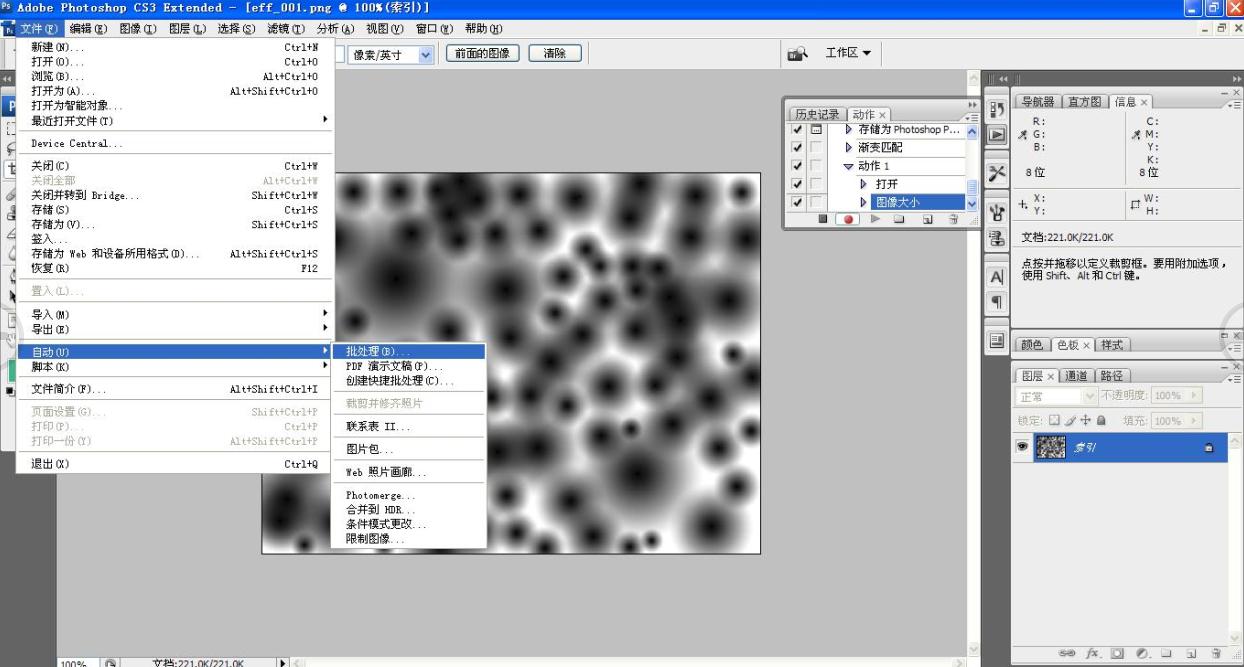Toggle dialog box for 存储为 Photoshop action
Viewport: 1244px width, 667px height.
pos(816,130)
